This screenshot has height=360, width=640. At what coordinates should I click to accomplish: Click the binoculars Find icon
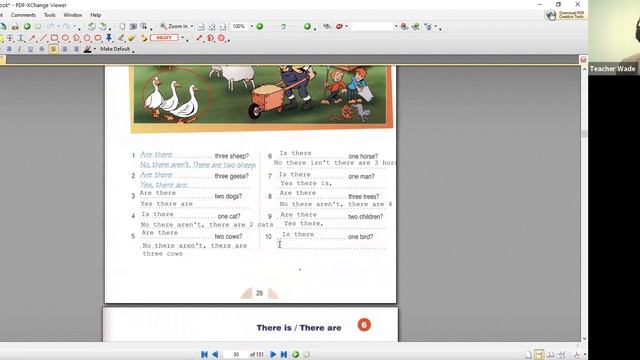[327, 27]
